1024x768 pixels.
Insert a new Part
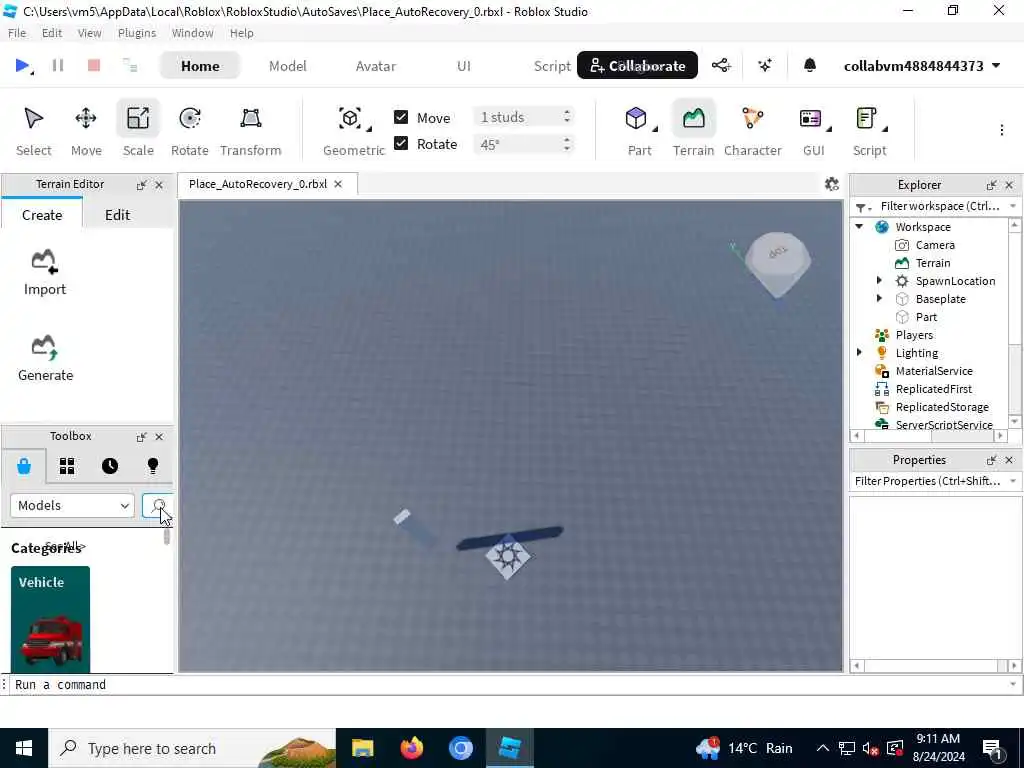[x=639, y=131]
